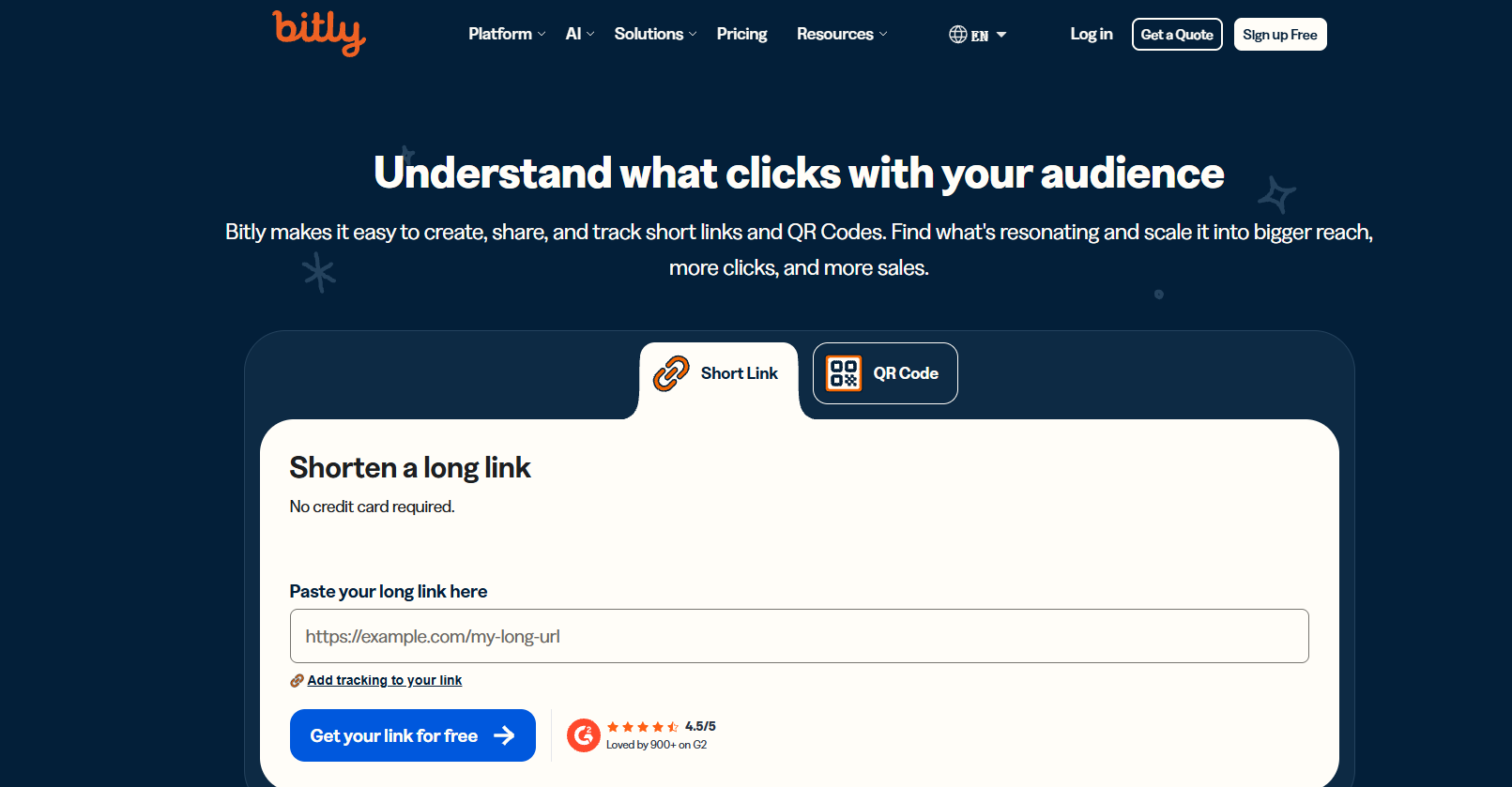Open the Resources menu

[842, 34]
